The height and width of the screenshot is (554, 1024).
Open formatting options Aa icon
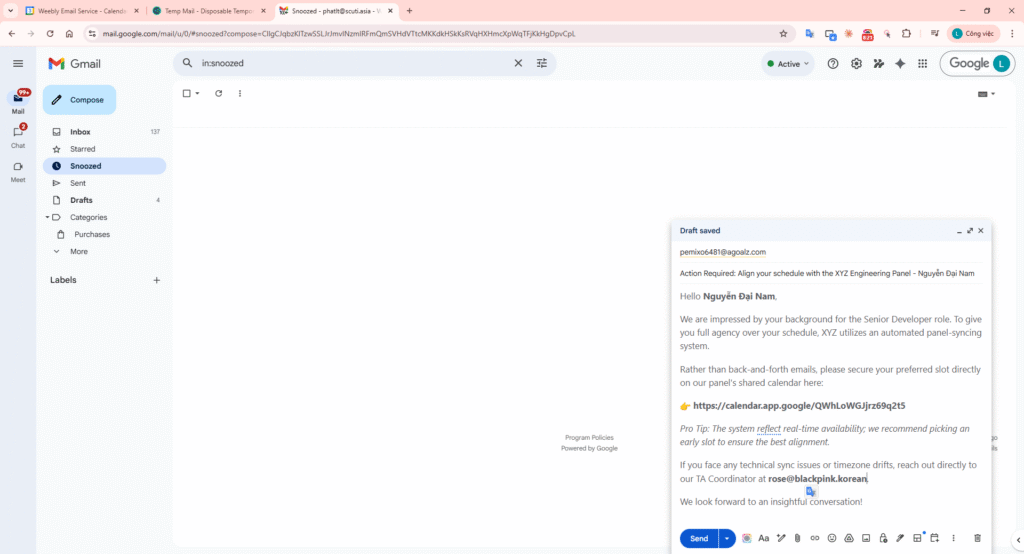point(764,538)
